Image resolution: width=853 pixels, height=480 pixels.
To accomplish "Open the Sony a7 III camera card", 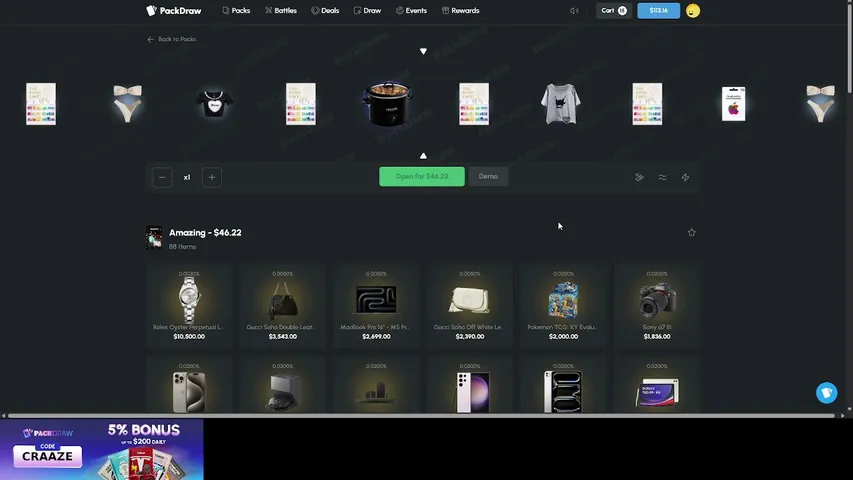I will coord(657,305).
